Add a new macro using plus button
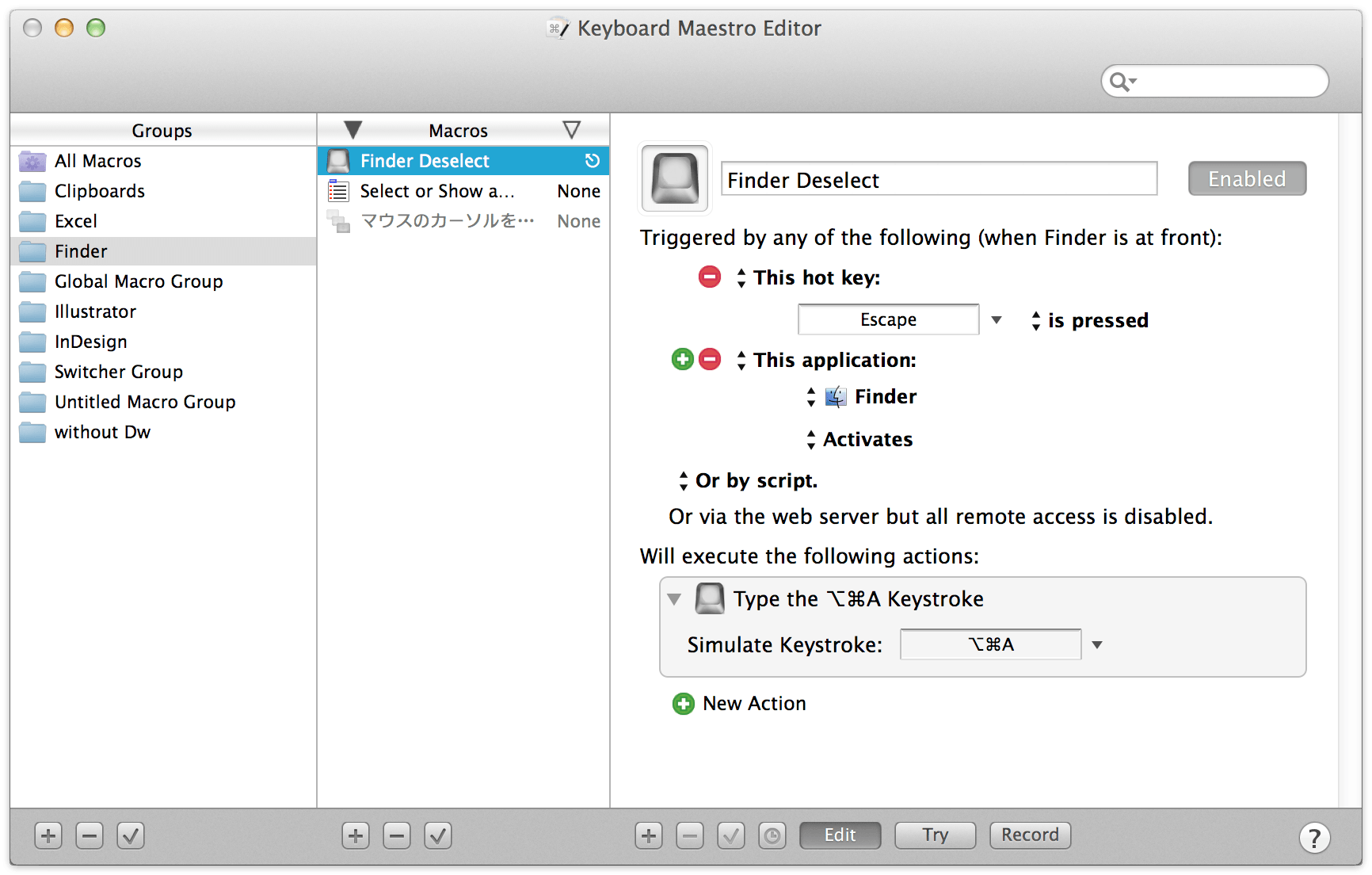 point(356,835)
